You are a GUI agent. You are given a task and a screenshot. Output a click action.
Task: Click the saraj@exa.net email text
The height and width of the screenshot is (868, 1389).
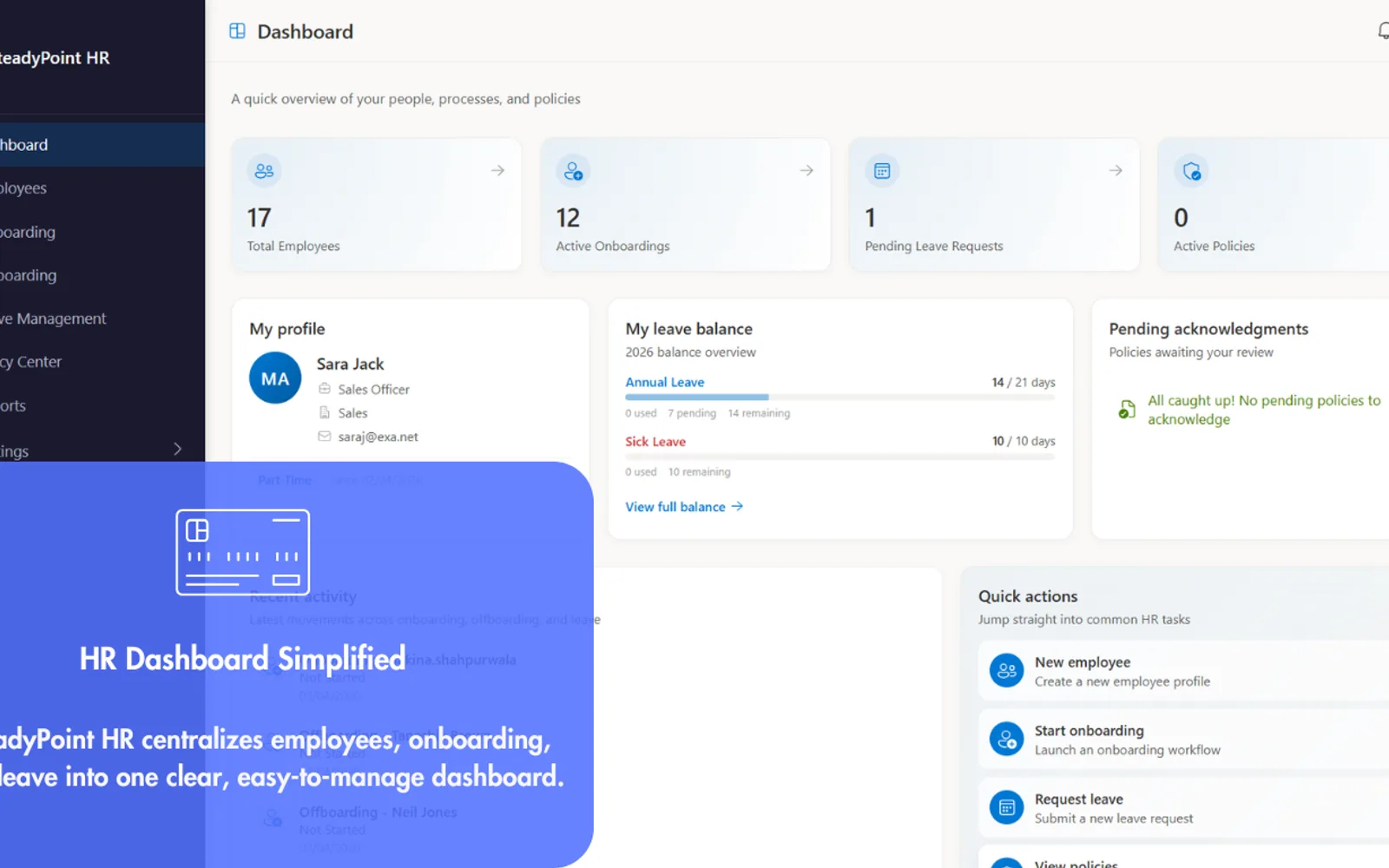point(379,437)
